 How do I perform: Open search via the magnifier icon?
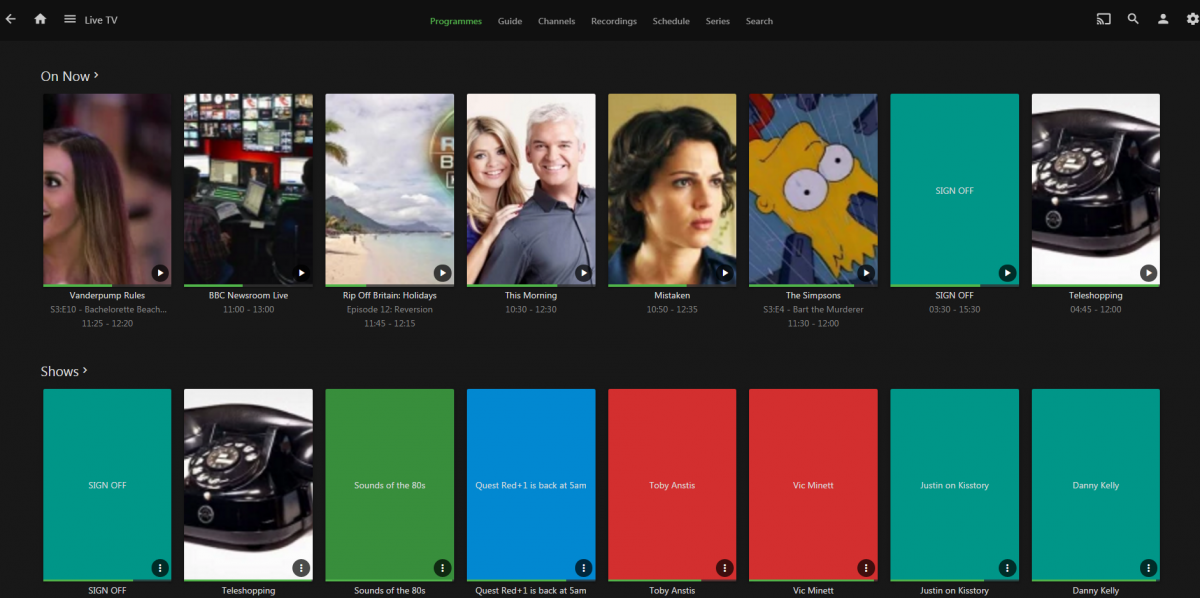(1133, 19)
